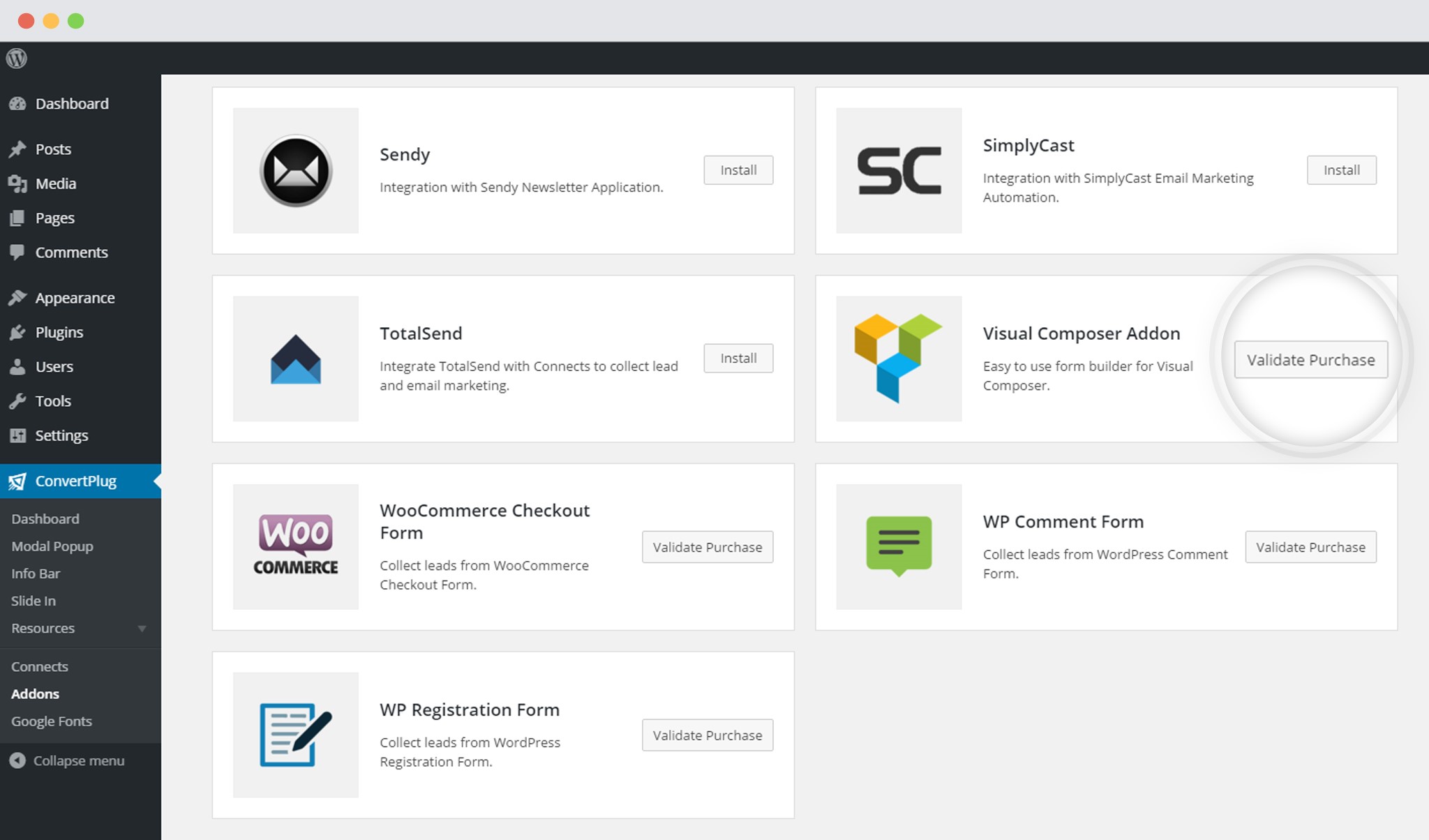Click the ConvertPlug sidebar icon
The height and width of the screenshot is (840, 1429).
tap(18, 481)
